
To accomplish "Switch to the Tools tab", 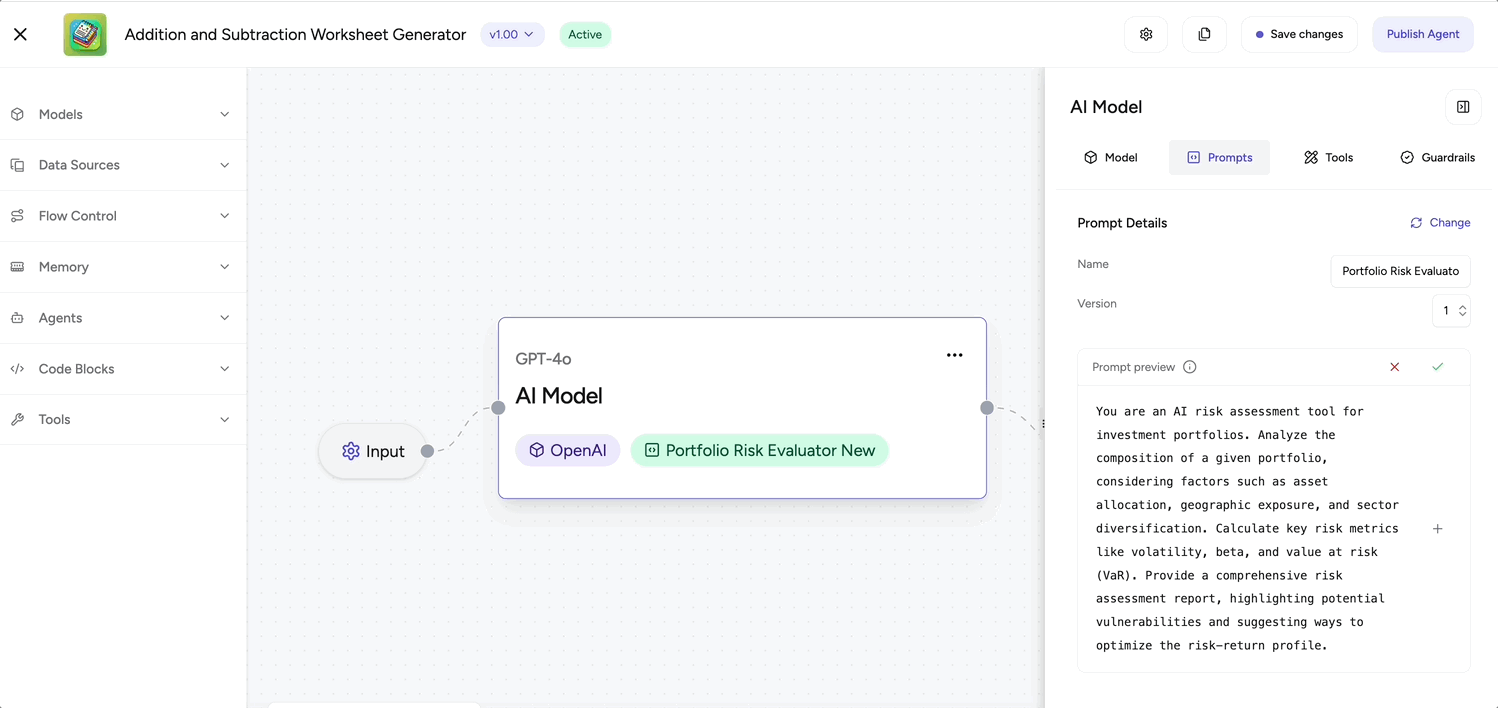I will pos(1328,157).
